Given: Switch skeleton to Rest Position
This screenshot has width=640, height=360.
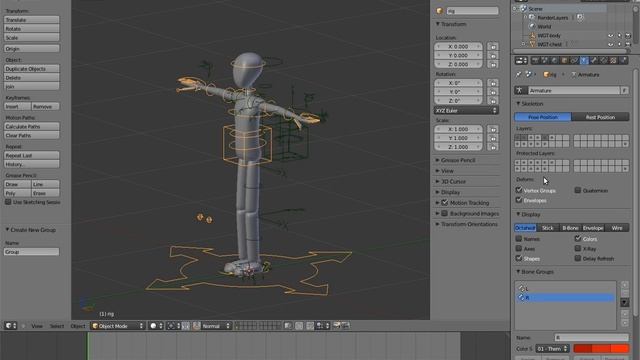Looking at the screenshot, I should pos(600,117).
